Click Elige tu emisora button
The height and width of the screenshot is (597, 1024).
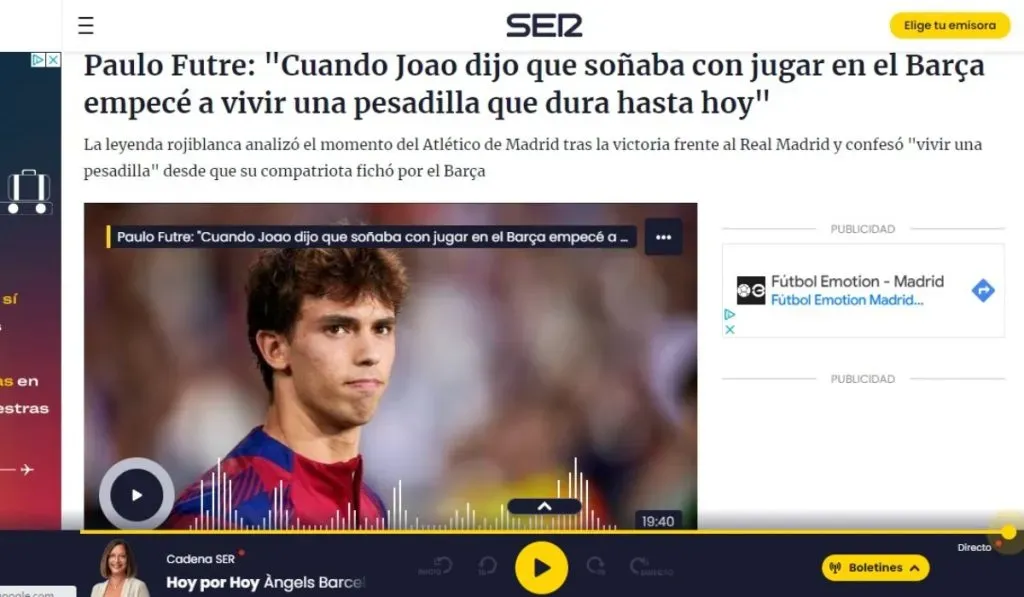pos(950,25)
